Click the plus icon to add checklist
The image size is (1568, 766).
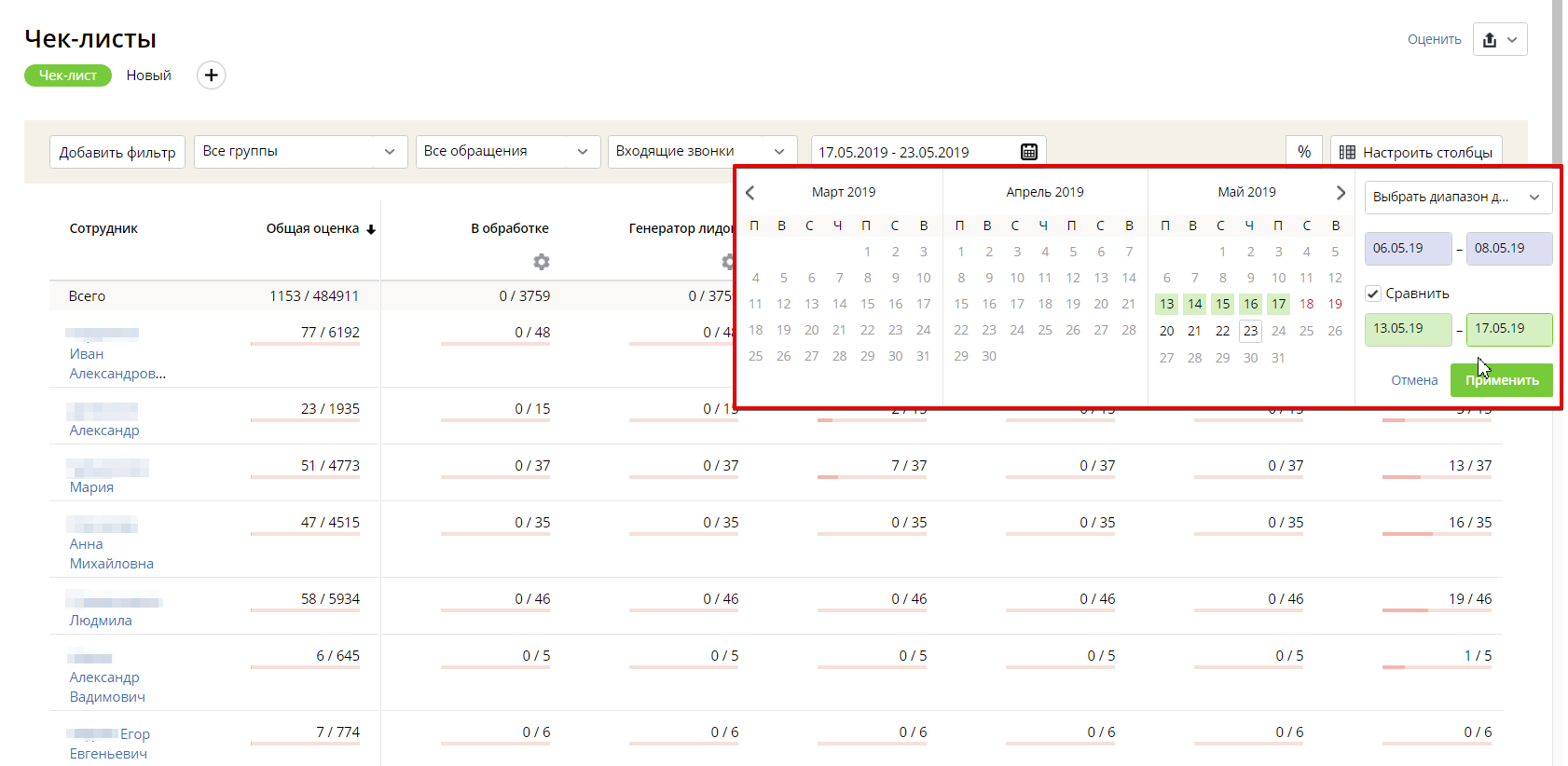tap(212, 75)
